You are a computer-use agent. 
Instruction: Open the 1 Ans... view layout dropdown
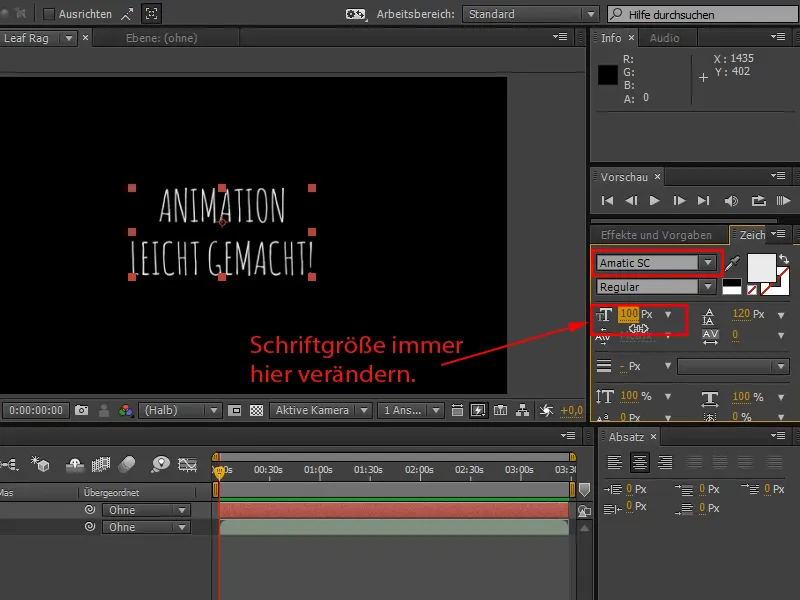[410, 410]
